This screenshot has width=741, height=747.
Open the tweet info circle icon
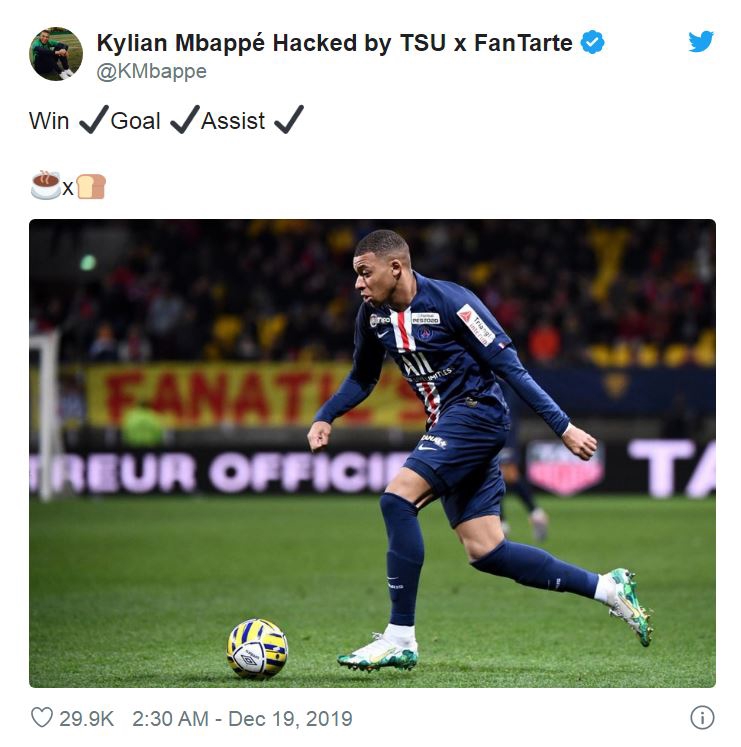click(702, 717)
